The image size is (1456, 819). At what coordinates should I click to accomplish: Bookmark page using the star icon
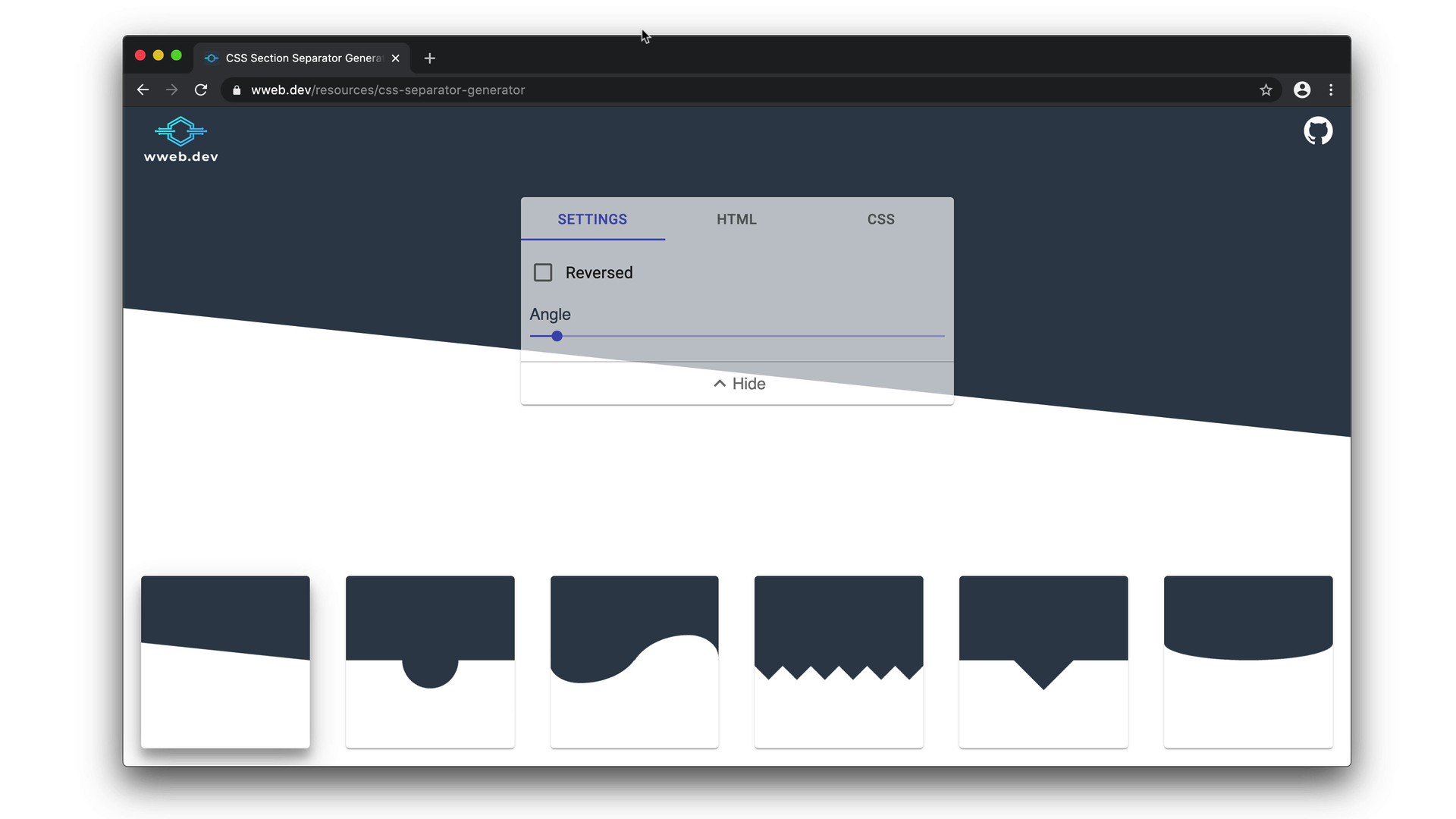[x=1266, y=90]
